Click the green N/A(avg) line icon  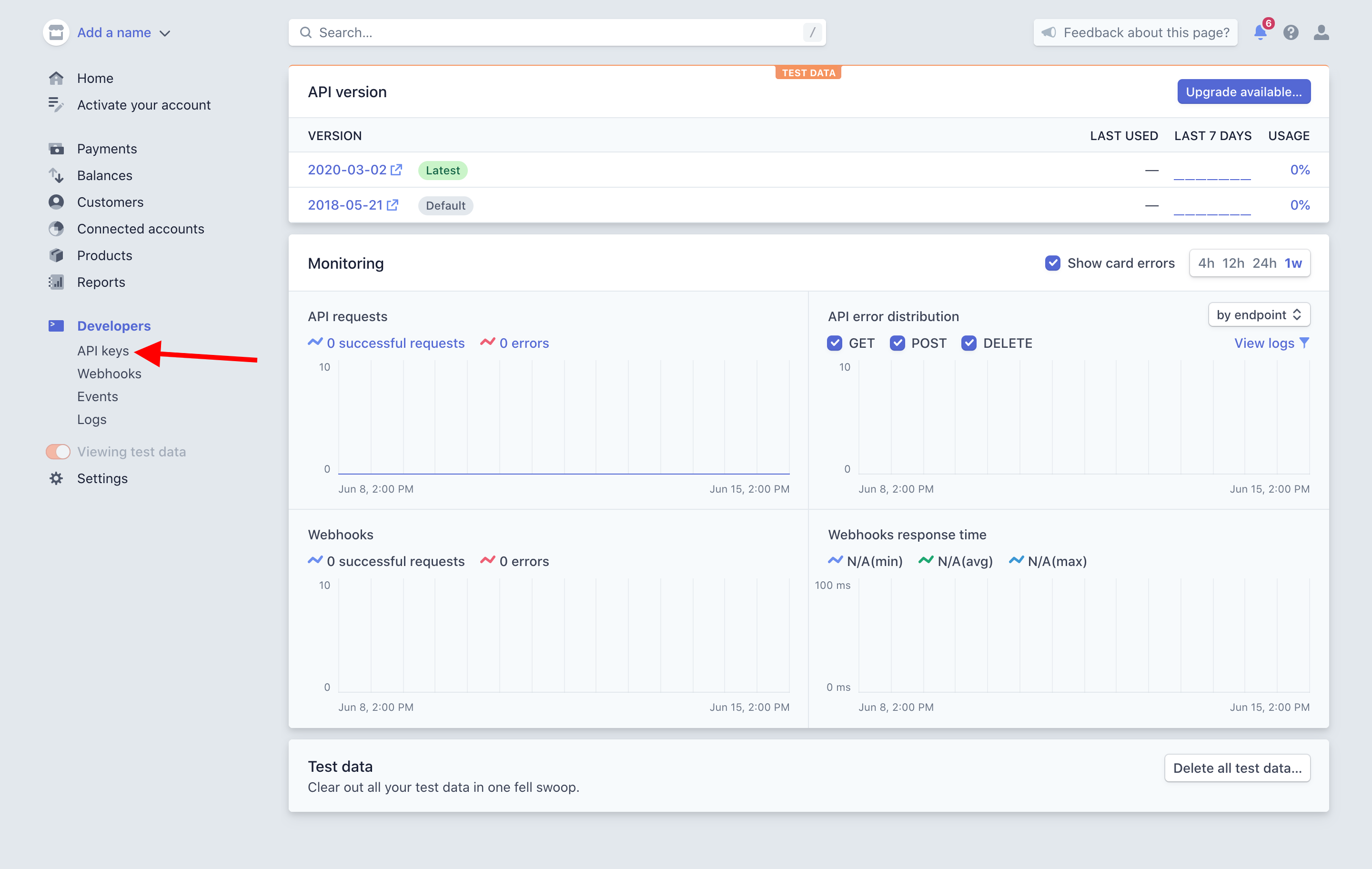(x=926, y=561)
